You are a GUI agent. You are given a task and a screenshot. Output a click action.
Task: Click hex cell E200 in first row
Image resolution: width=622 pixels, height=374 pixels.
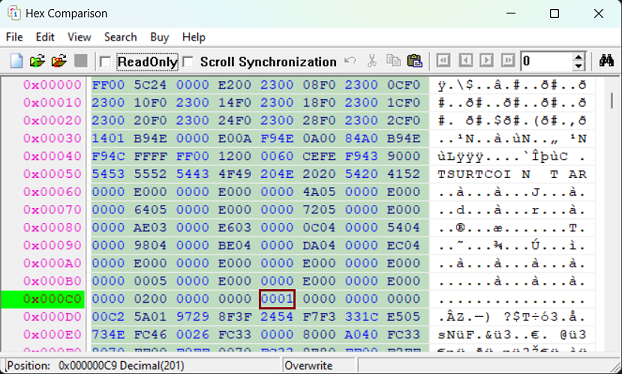[234, 85]
